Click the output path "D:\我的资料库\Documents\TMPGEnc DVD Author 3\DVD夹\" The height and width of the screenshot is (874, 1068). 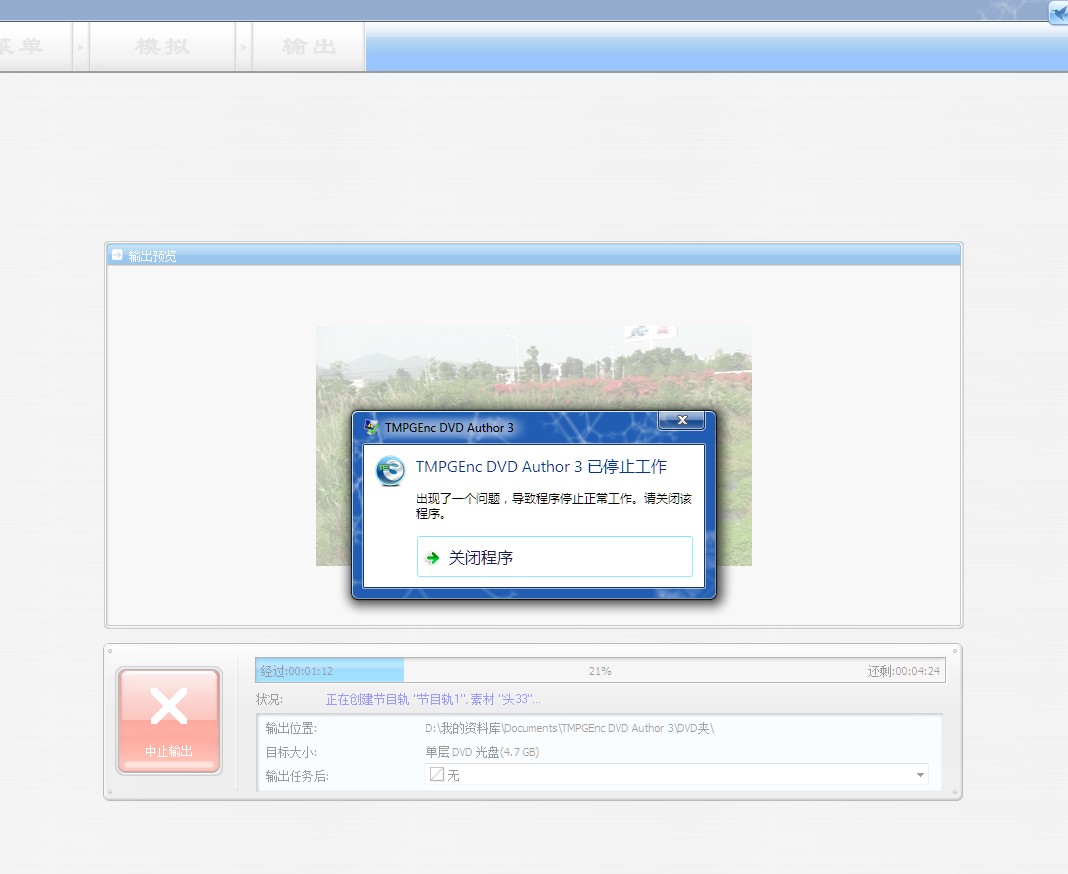point(569,728)
